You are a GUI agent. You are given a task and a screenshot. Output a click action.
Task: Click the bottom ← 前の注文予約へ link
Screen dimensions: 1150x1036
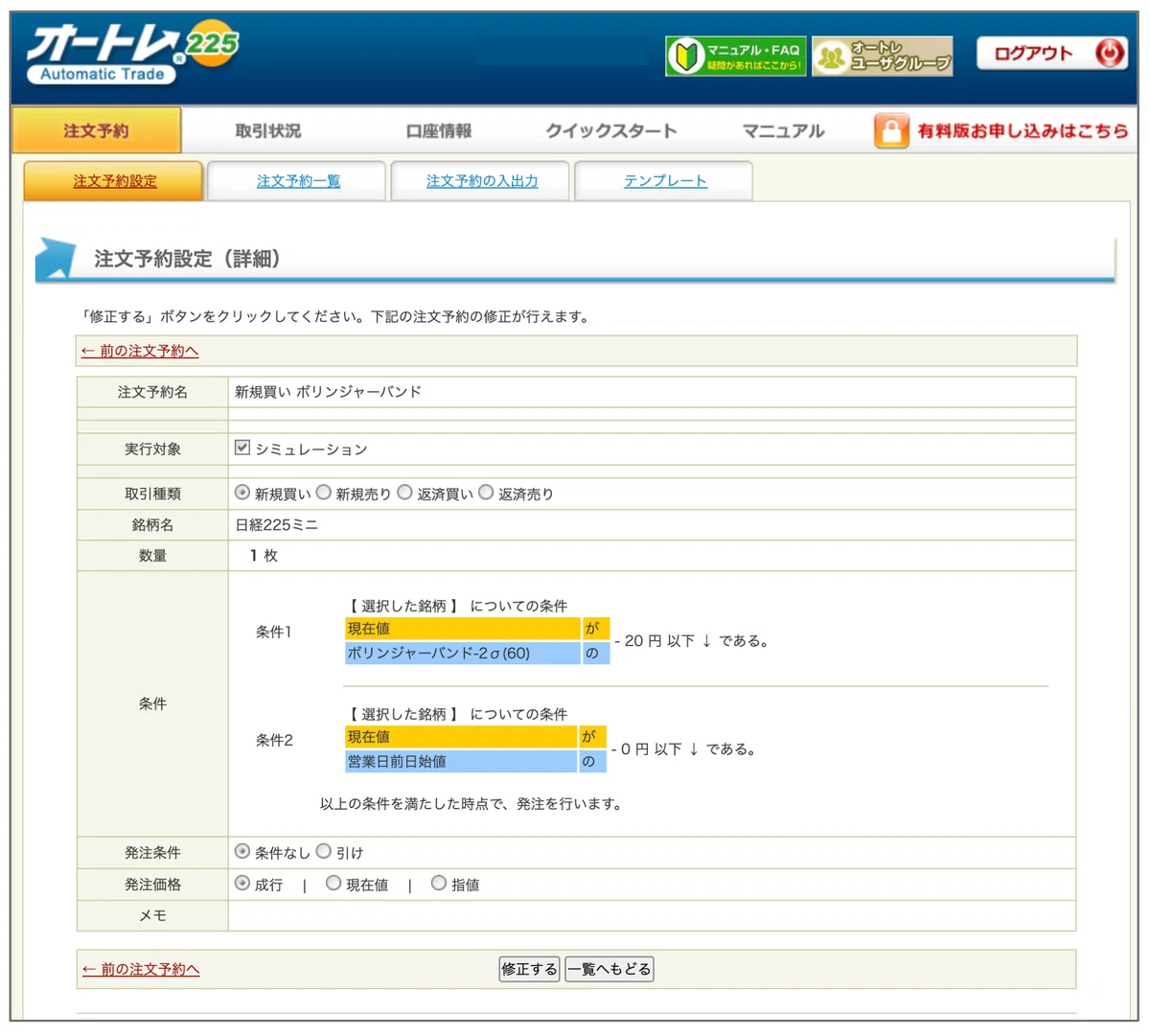(141, 969)
